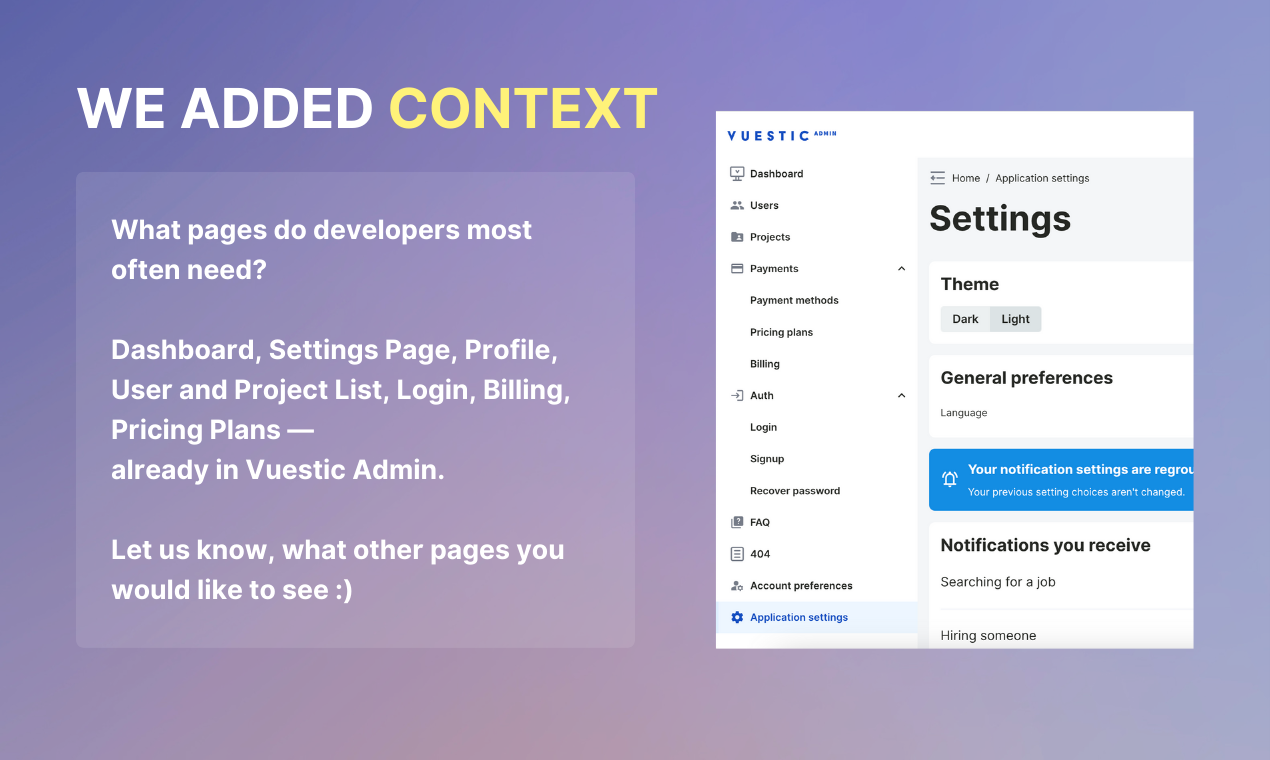1270x760 pixels.
Task: Switch theme to Dark
Action: [x=965, y=319]
